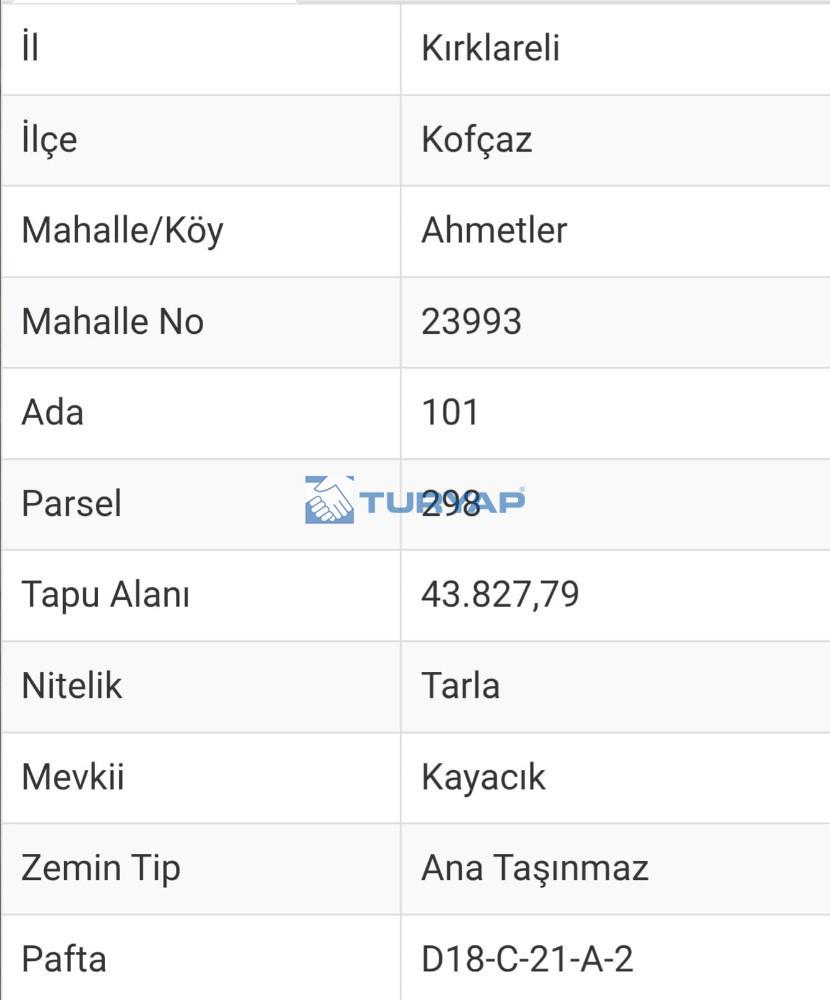Click the "Mahalle No" label

[112, 321]
